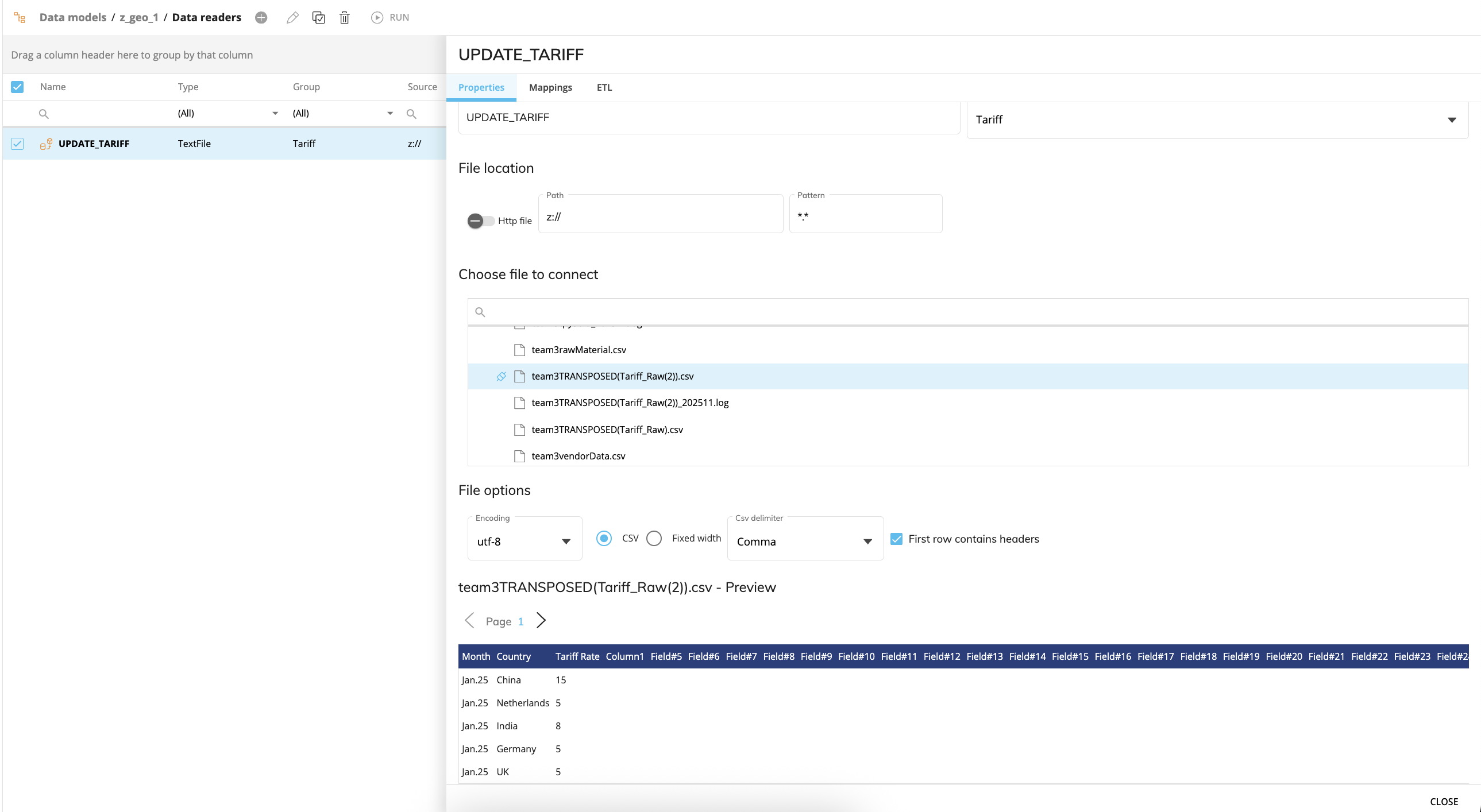The height and width of the screenshot is (812, 1481).
Task: Select team3vendorData.csv file
Action: (x=578, y=456)
